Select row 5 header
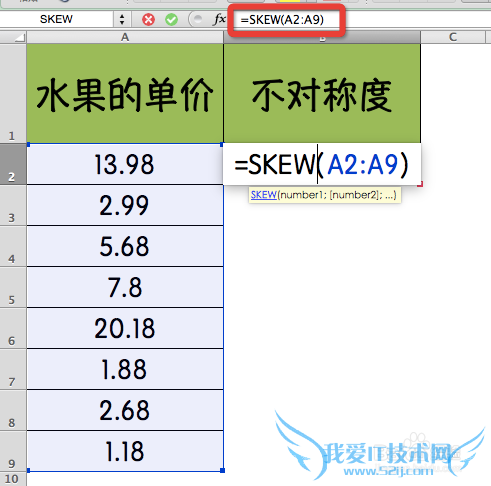The width and height of the screenshot is (491, 486). (13, 287)
